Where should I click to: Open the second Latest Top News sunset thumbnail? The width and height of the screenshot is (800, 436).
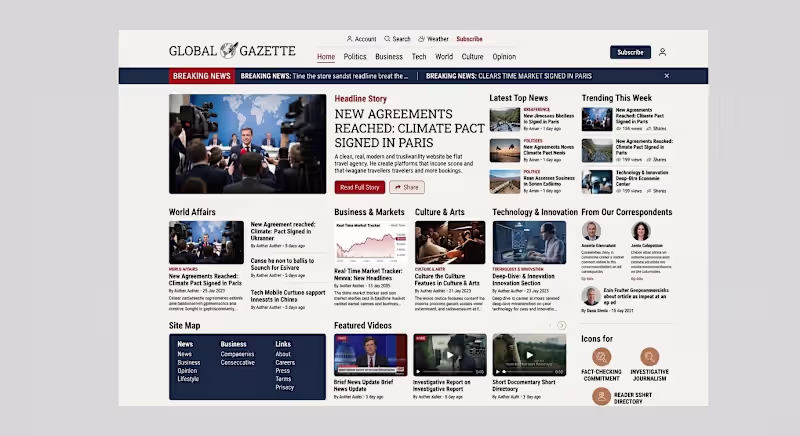505,150
